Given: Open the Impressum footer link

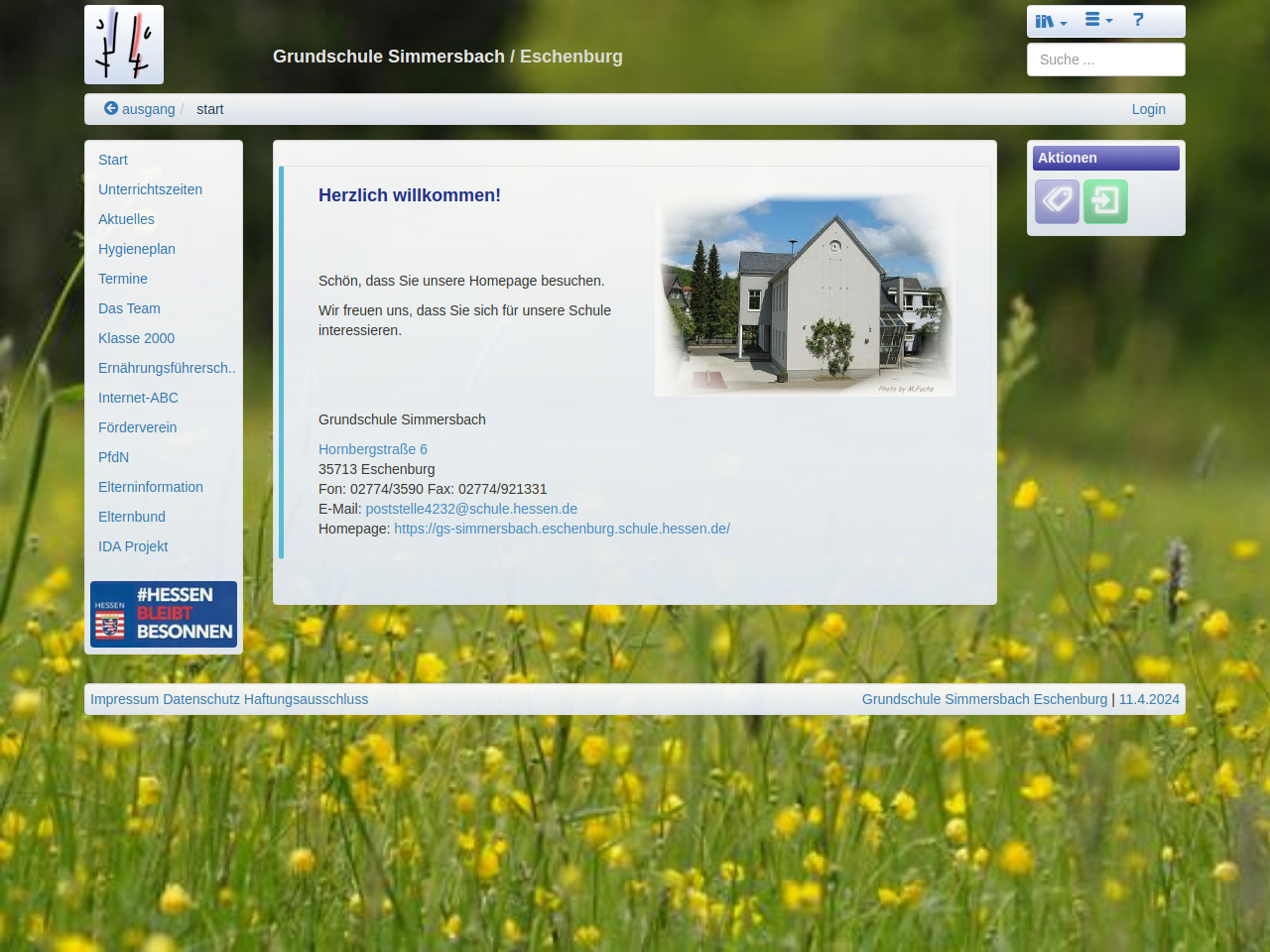Looking at the screenshot, I should click(x=124, y=699).
